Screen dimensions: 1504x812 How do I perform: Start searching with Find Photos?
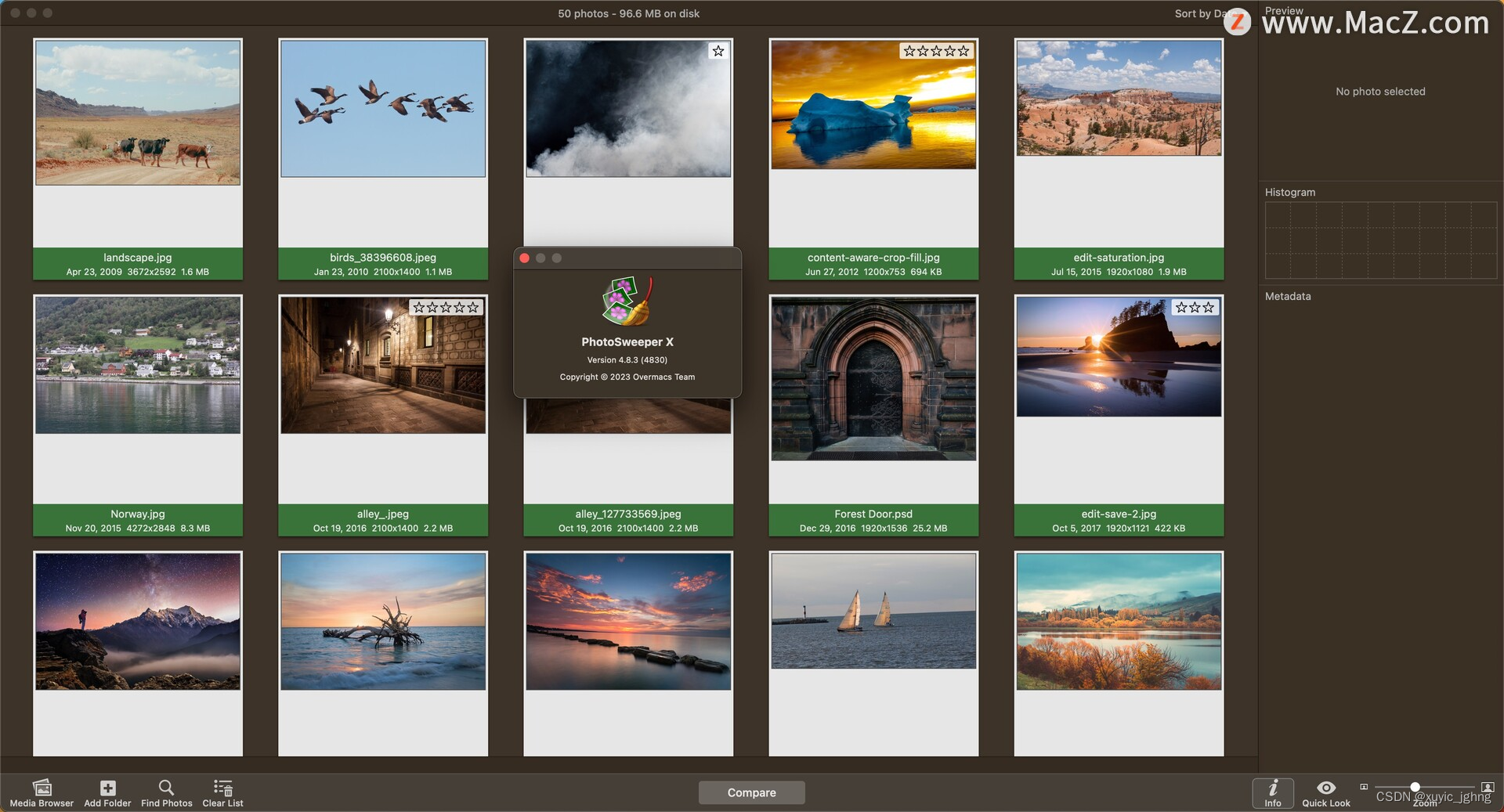point(166,792)
